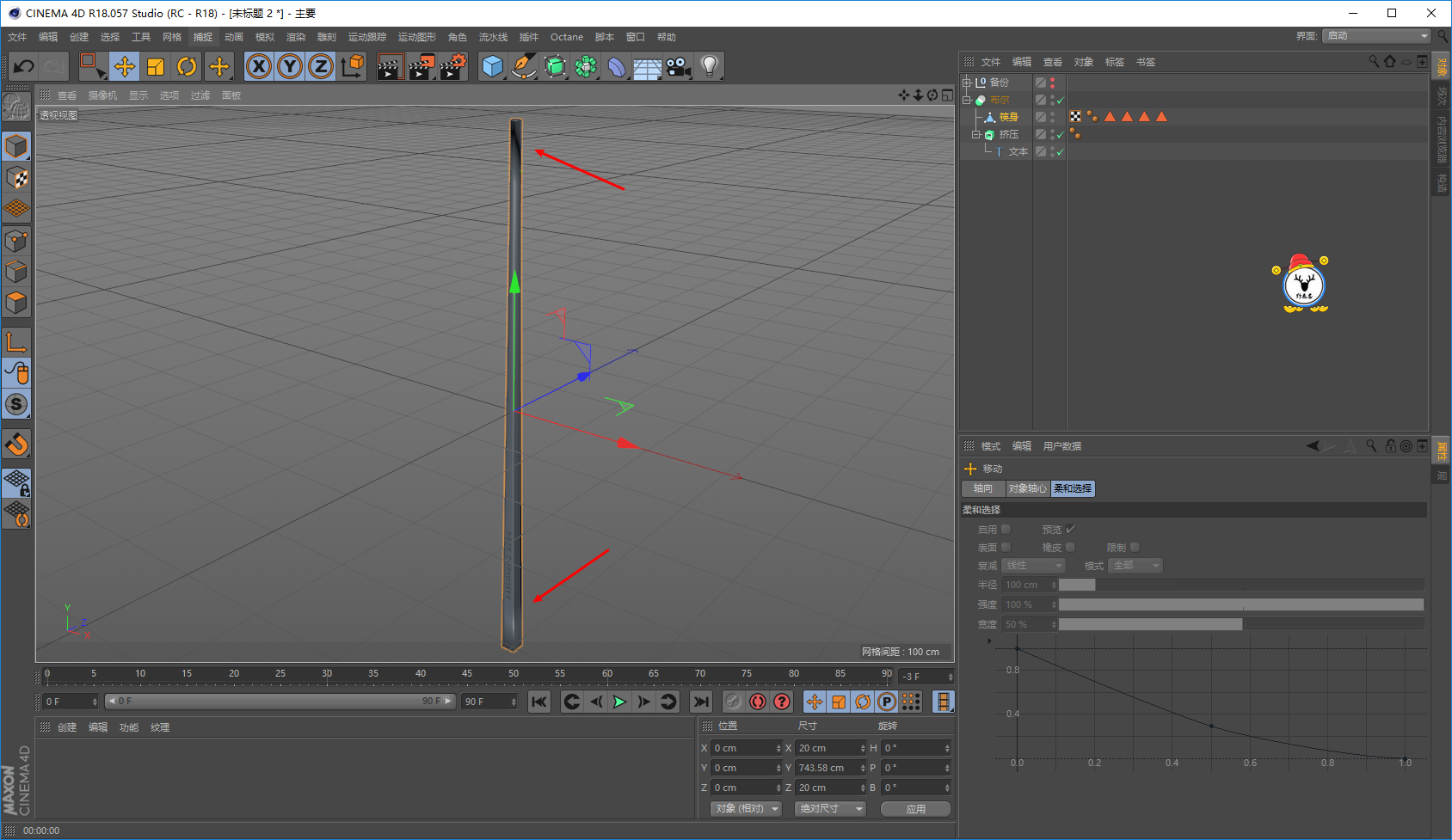Adjust the 强度 strength slider
The height and width of the screenshot is (840, 1452).
1240,604
